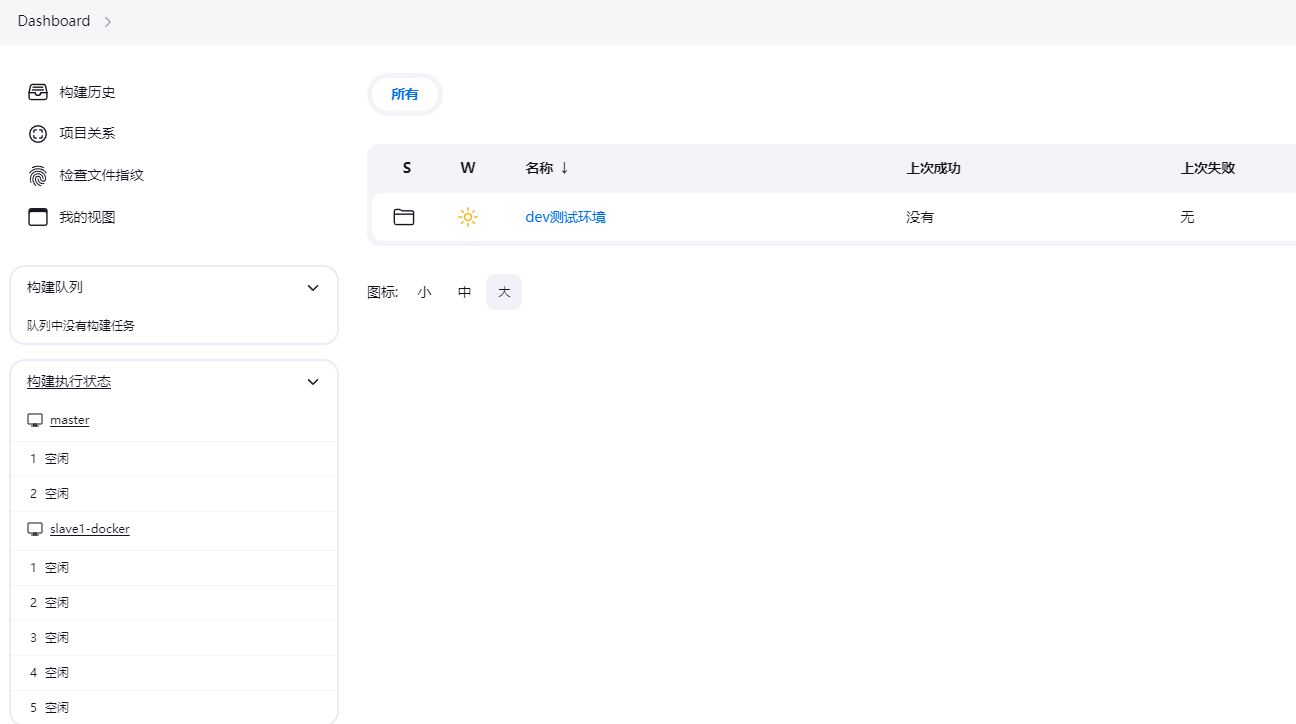Click the weather health icon for dev测试环境
1296x724 pixels.
(467, 216)
